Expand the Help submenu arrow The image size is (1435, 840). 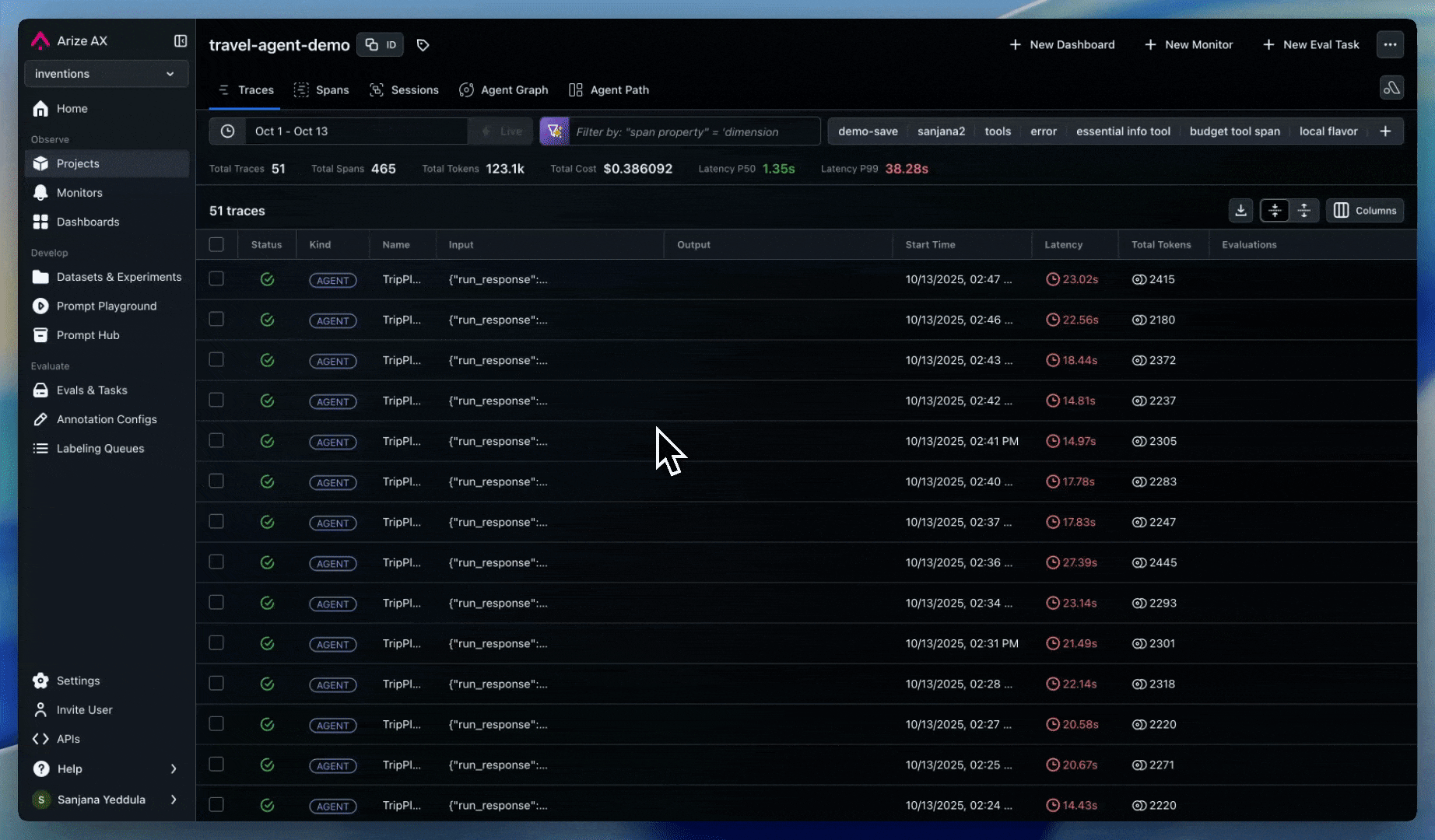[x=174, y=769]
